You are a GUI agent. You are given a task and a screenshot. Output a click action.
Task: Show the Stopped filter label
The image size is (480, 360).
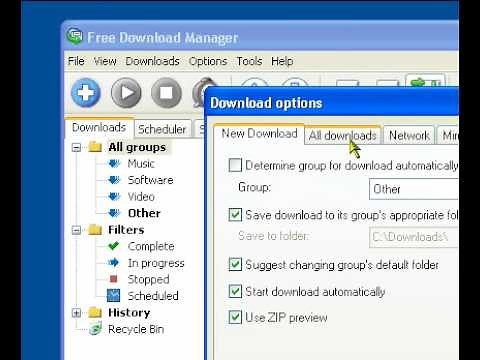[148, 279]
